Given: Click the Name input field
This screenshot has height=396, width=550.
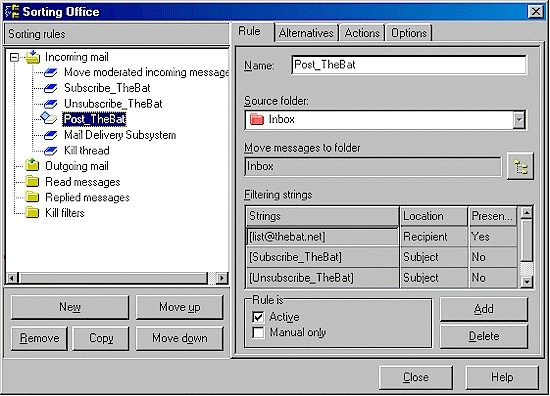Looking at the screenshot, I should 409,65.
